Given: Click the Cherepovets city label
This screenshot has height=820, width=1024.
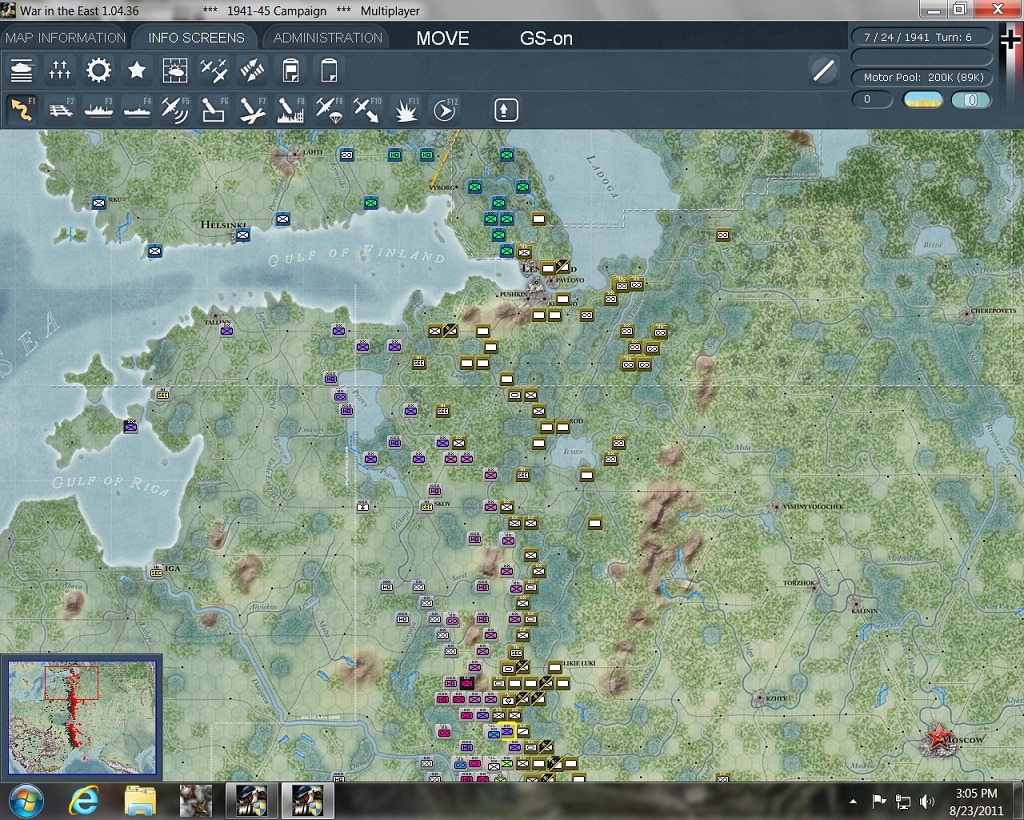Looking at the screenshot, I should point(993,311).
